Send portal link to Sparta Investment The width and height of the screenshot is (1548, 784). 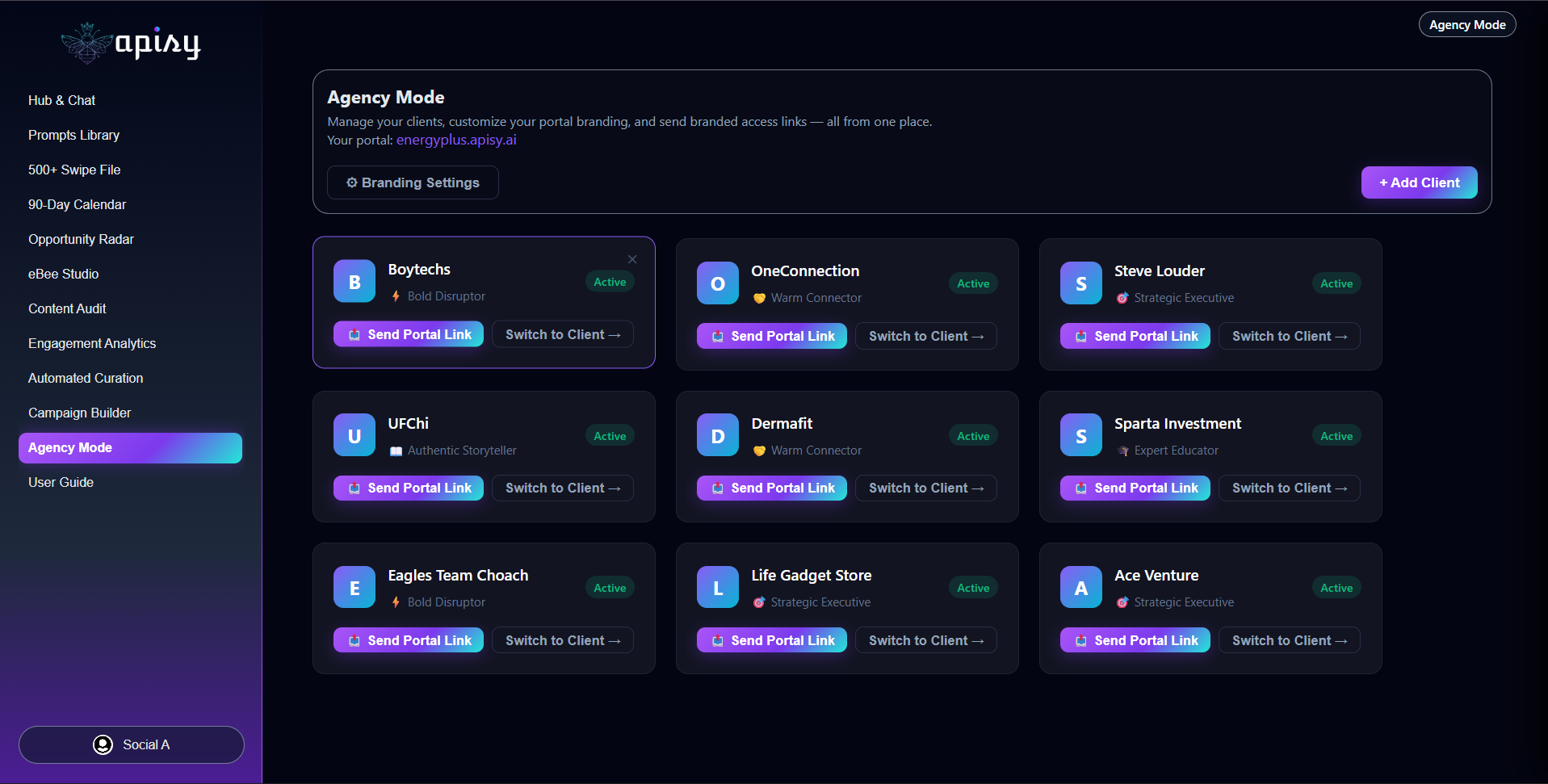(x=1135, y=488)
